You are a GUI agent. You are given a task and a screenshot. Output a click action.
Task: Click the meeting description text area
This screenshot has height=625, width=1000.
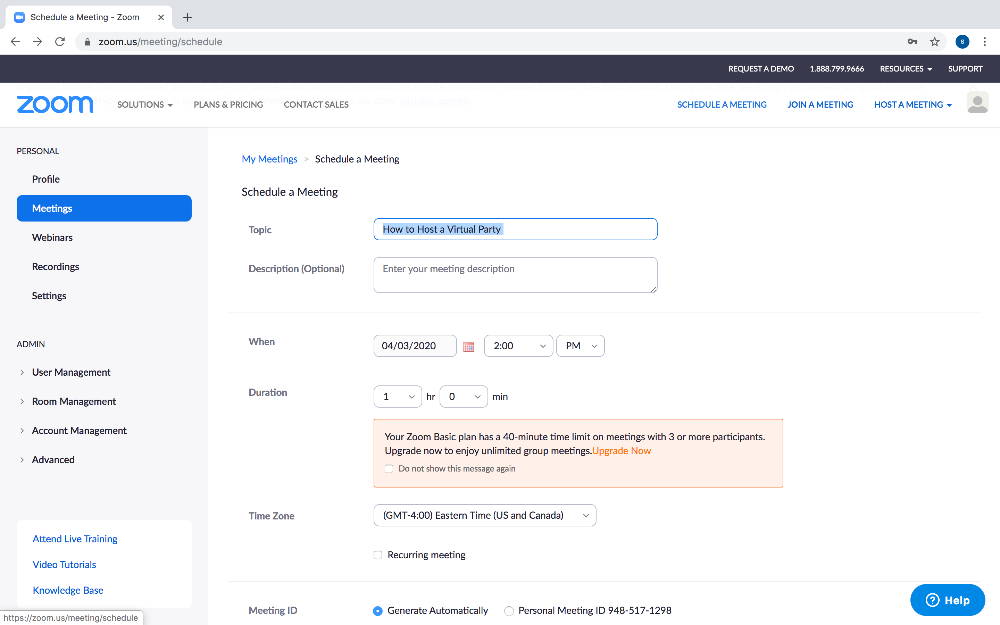click(515, 275)
